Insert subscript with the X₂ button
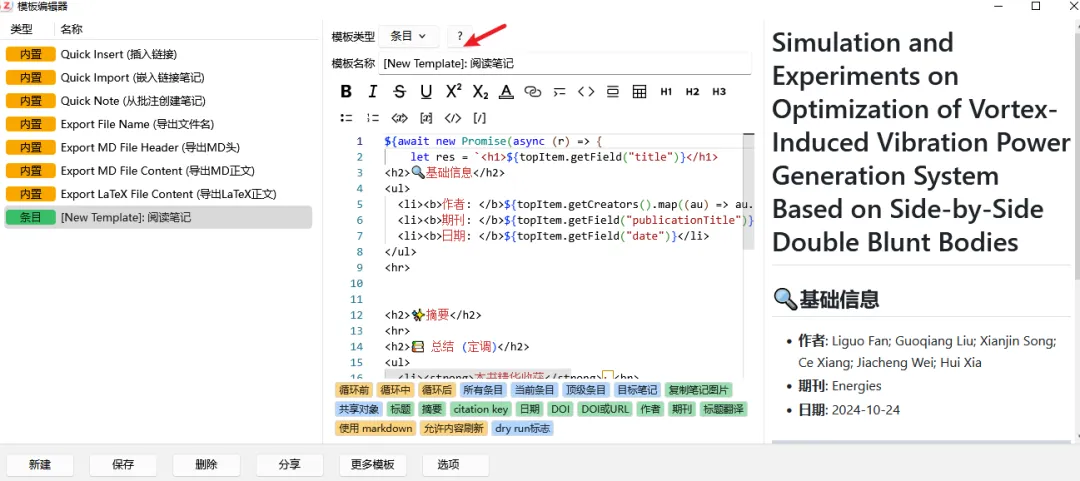1080x481 pixels. point(480,92)
